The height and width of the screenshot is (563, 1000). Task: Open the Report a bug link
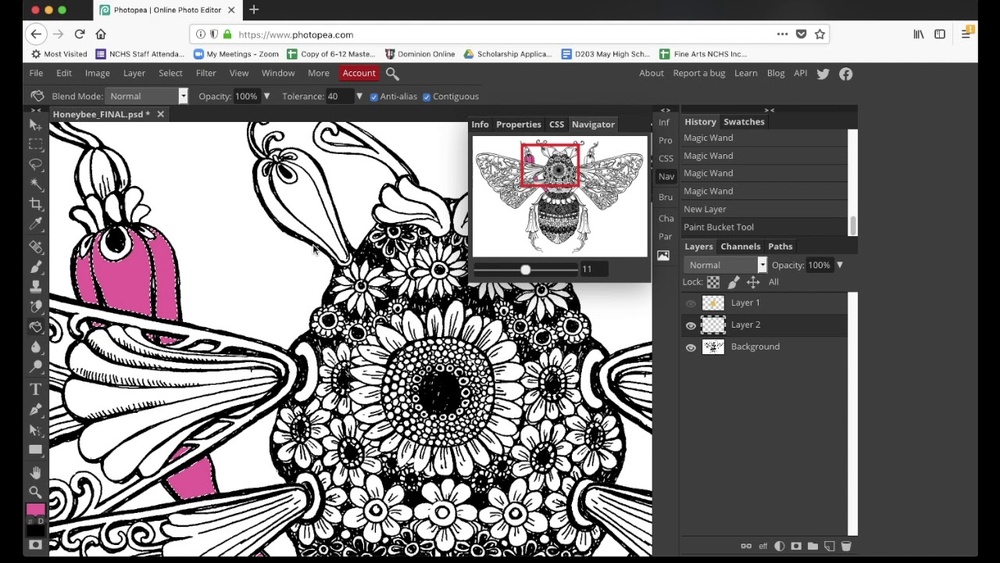tap(699, 73)
